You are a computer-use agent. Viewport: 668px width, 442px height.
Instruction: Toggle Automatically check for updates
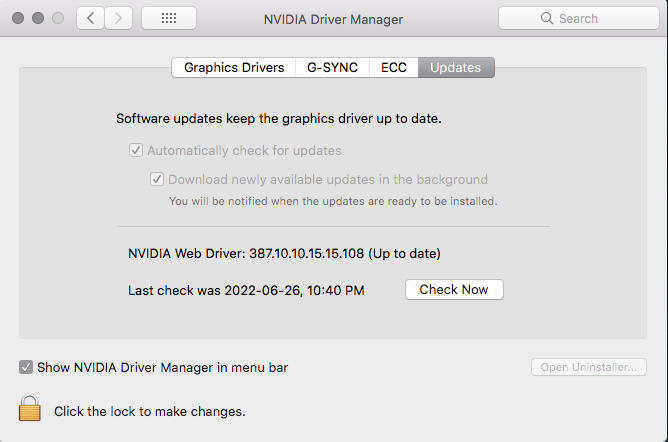click(x=136, y=151)
